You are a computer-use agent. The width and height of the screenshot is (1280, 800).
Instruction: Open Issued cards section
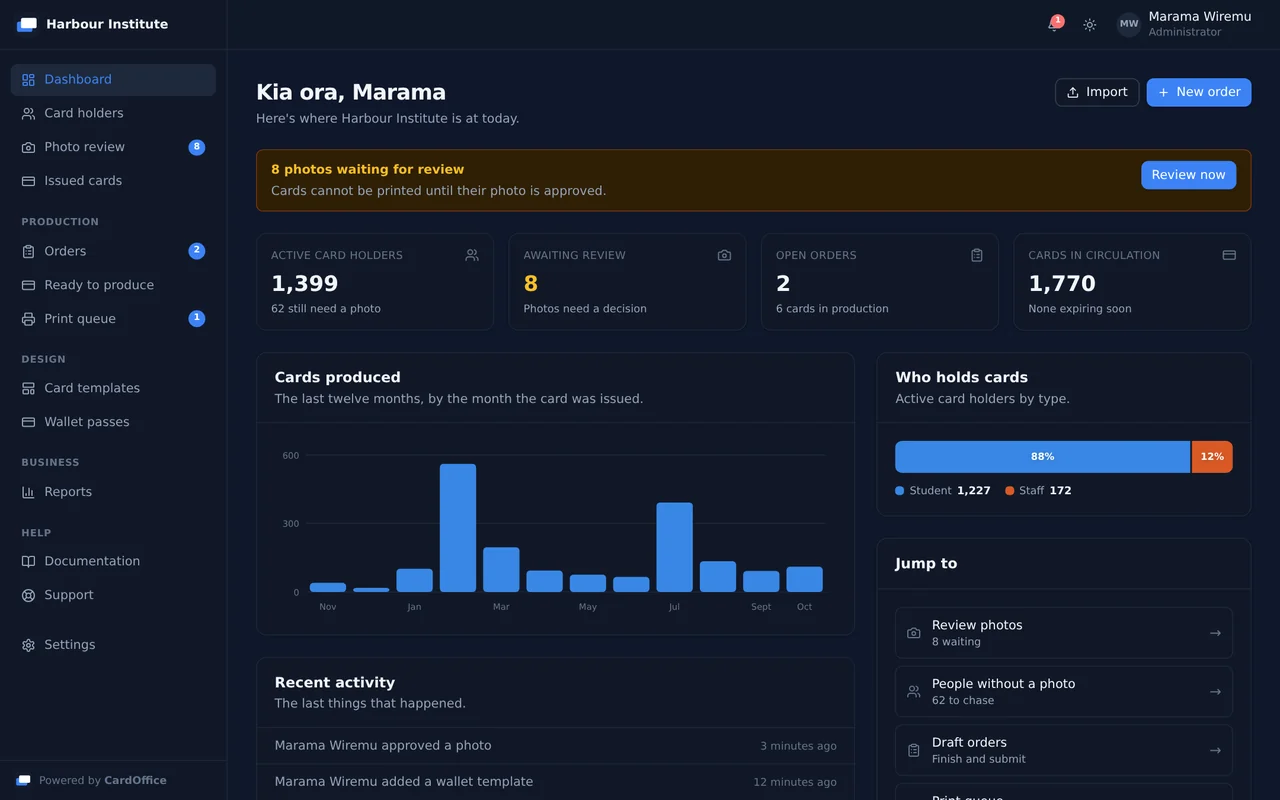(x=113, y=181)
